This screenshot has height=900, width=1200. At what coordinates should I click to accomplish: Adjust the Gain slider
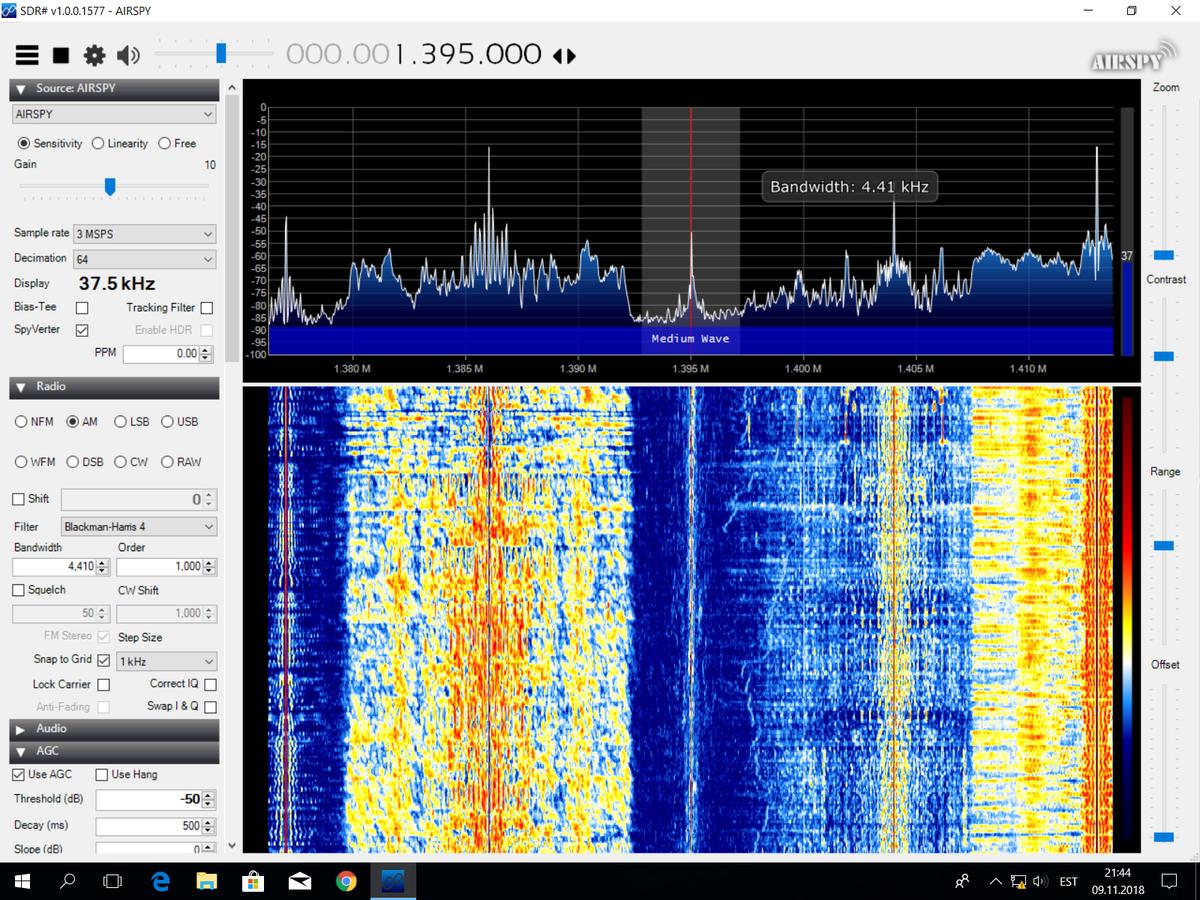pyautogui.click(x=110, y=186)
